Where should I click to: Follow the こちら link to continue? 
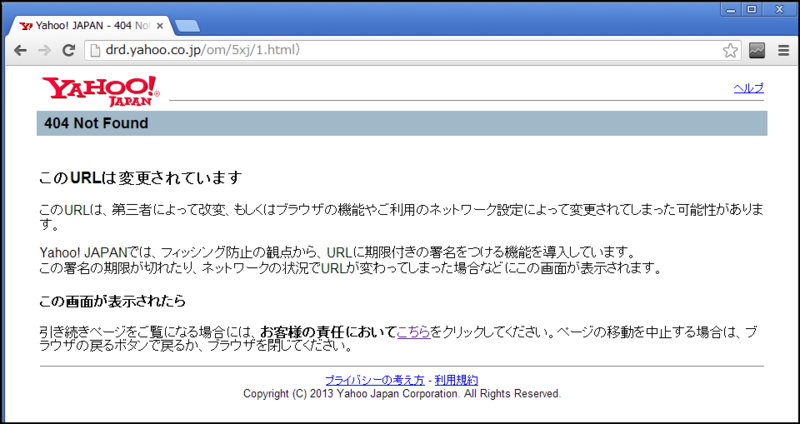413,332
